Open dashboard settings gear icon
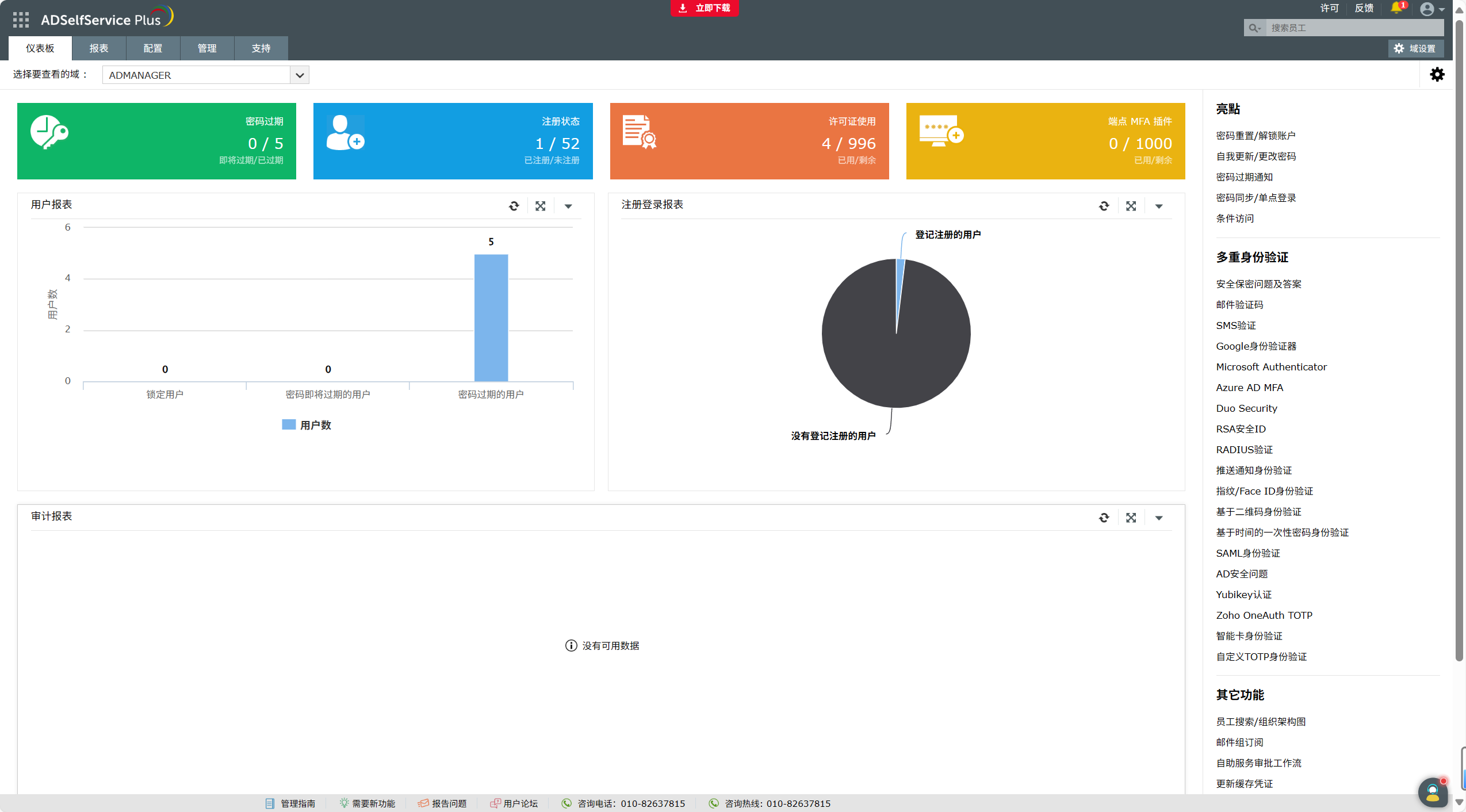1466x812 pixels. [1437, 75]
